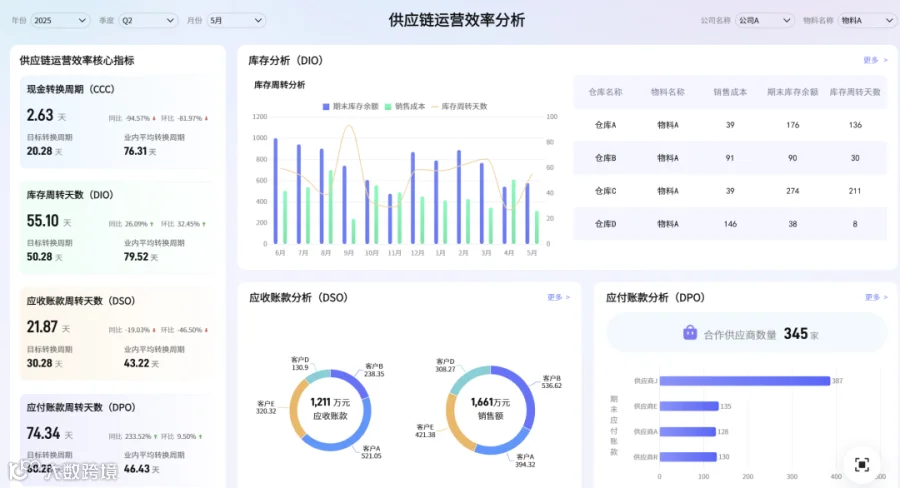Screen dimensions: 900x488
Task: Click 客户A 394.32 label in 销售额 donut
Action: pos(525,460)
